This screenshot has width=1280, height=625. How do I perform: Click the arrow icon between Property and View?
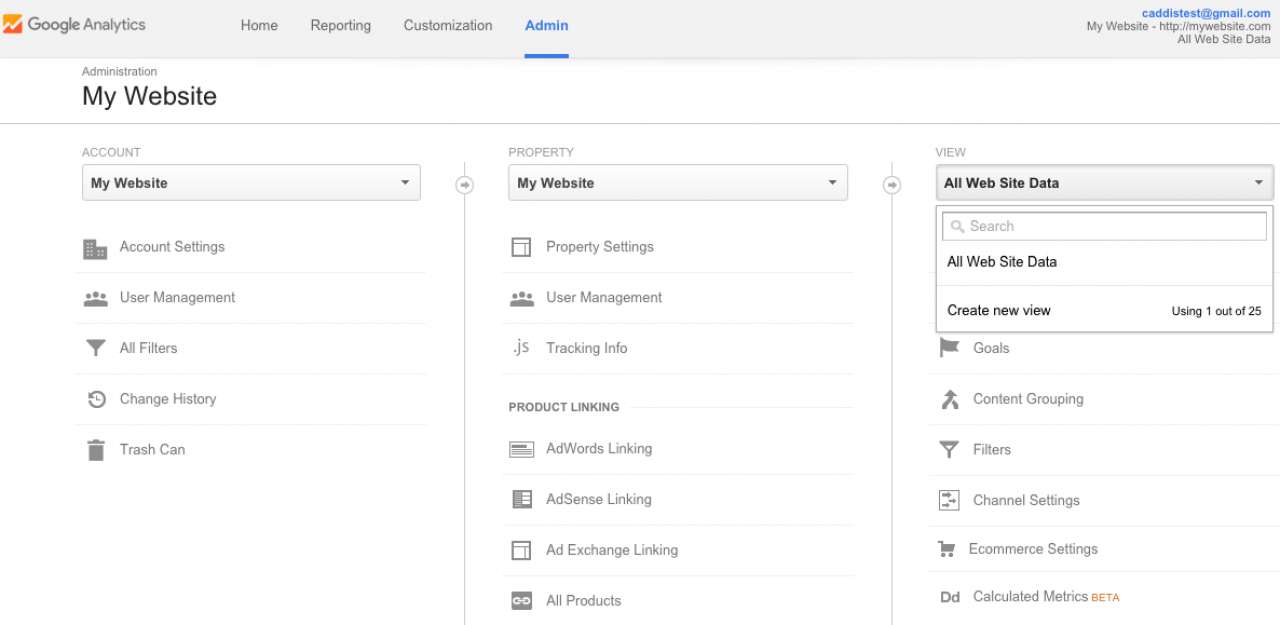coord(892,185)
